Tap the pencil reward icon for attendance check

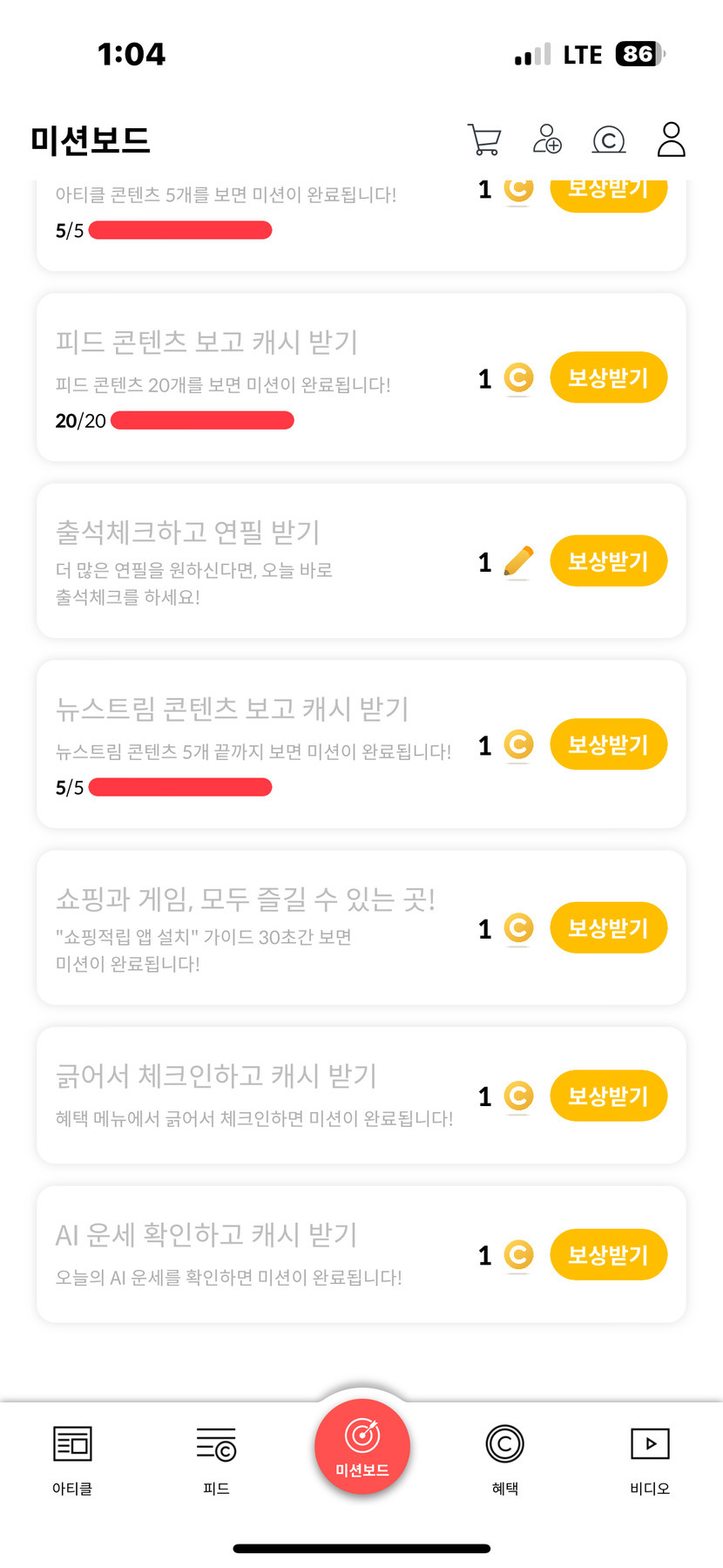(x=518, y=562)
